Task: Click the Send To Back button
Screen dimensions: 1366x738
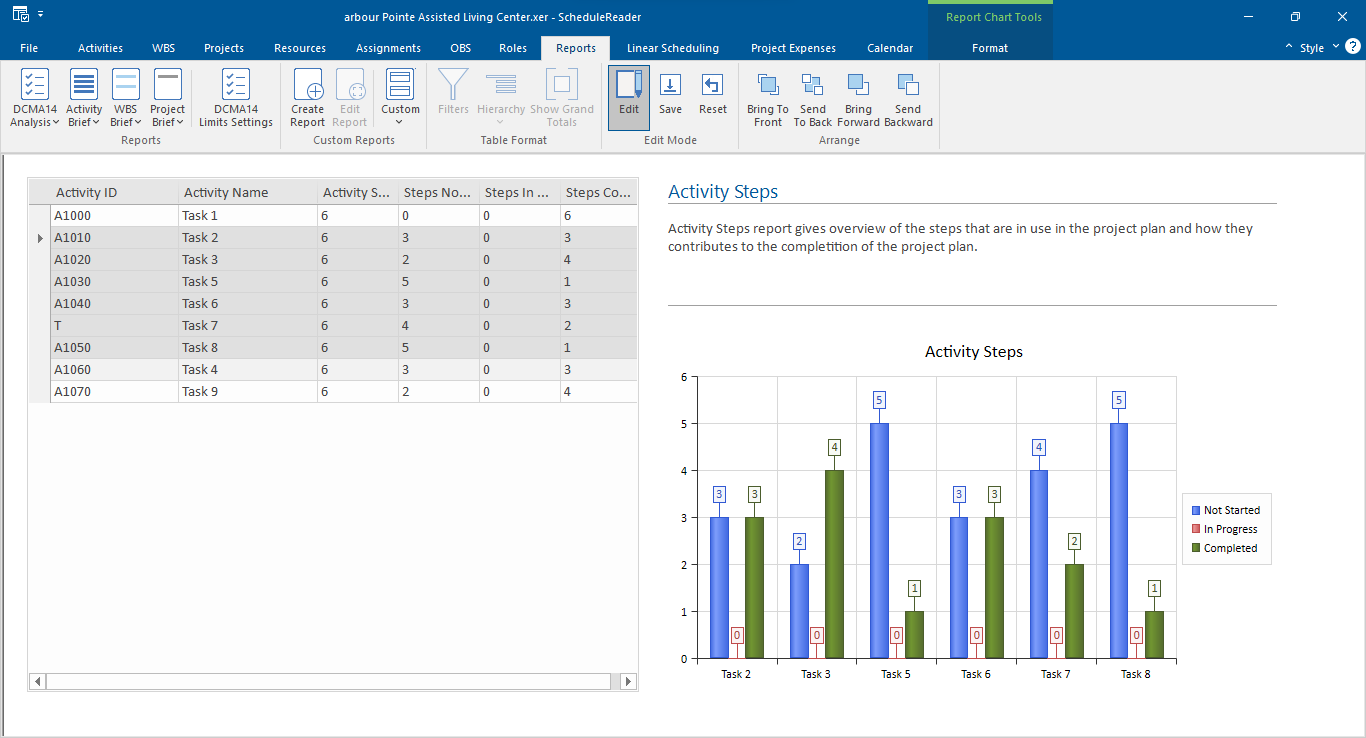Action: [812, 97]
